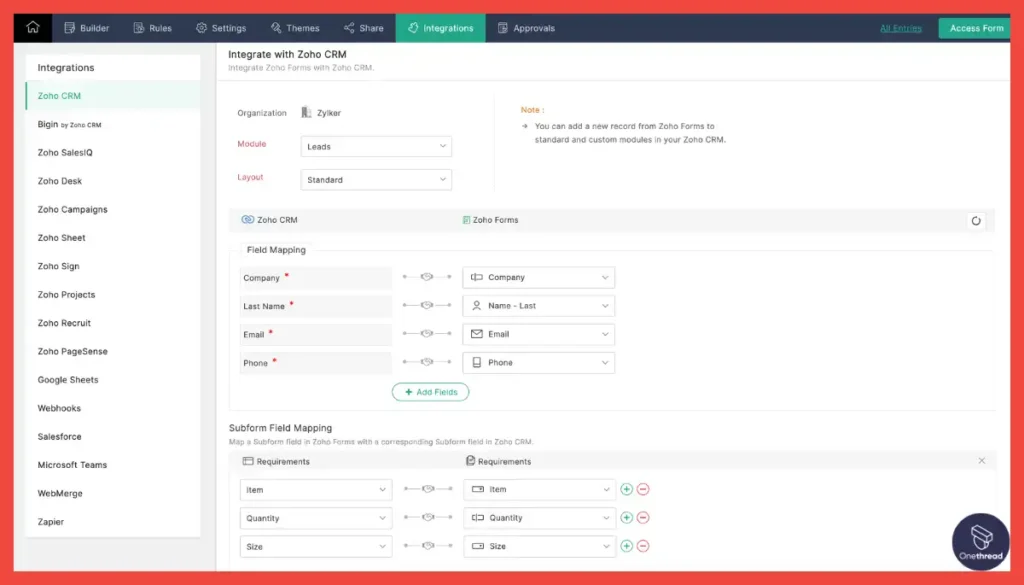The width and height of the screenshot is (1024, 585).
Task: Open the Email form field dropdown
Action: tap(538, 334)
